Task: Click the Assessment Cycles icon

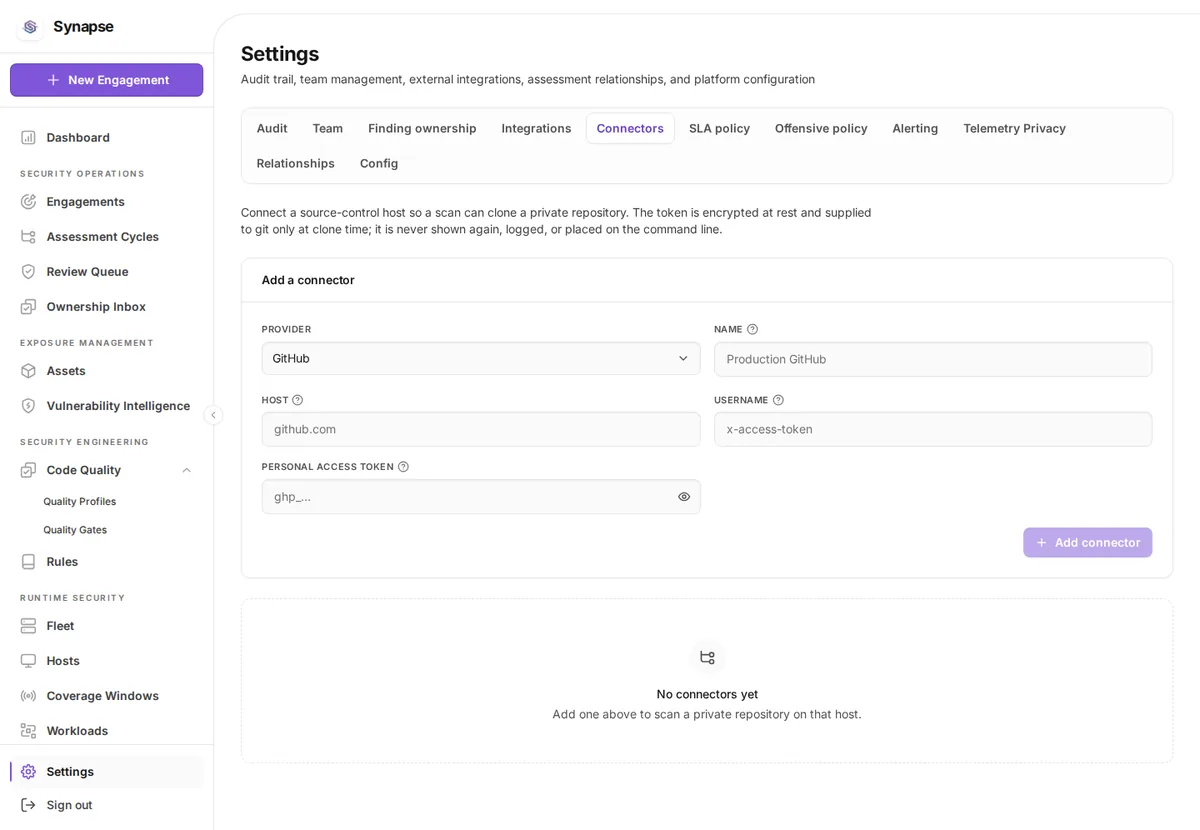Action: tap(28, 236)
